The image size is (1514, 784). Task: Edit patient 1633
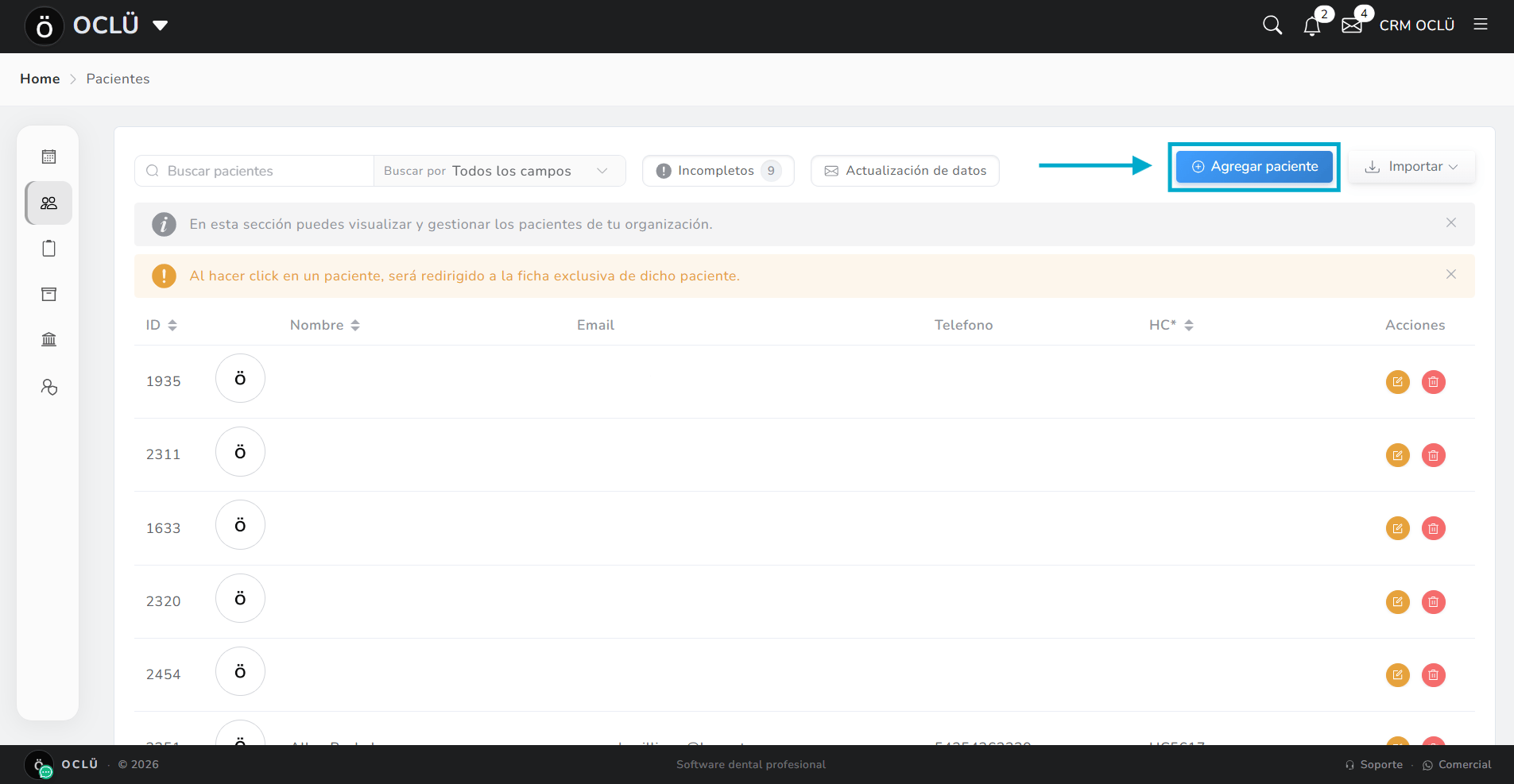(x=1398, y=528)
